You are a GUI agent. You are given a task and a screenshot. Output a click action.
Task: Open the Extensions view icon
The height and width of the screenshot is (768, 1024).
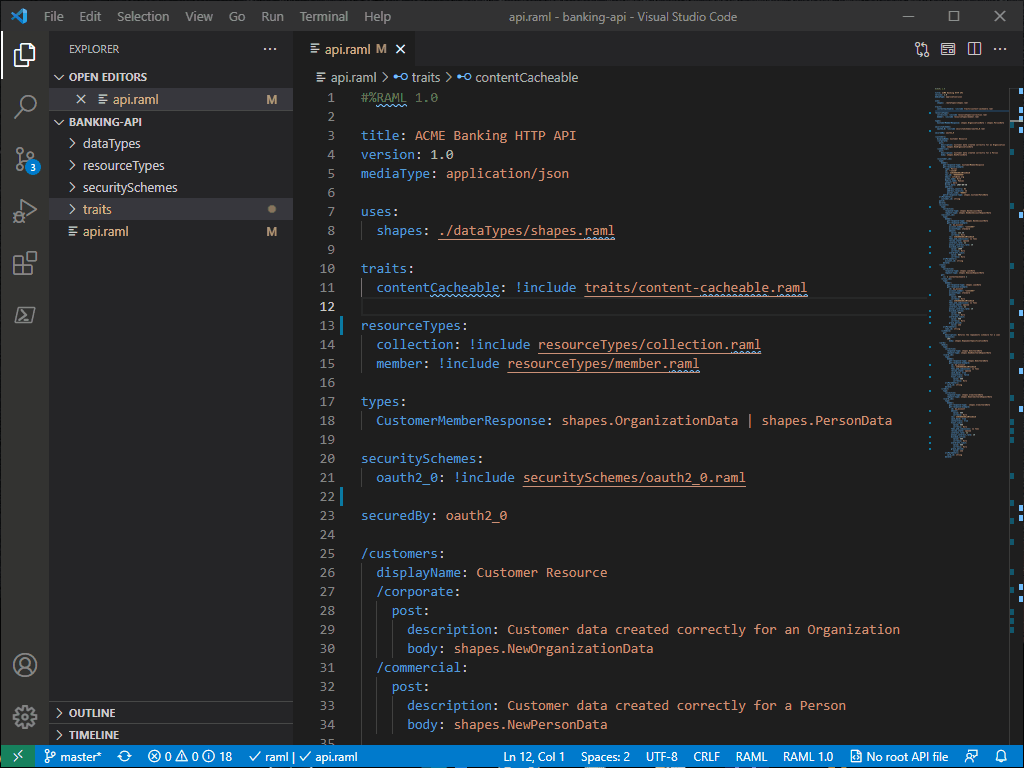pos(24,263)
